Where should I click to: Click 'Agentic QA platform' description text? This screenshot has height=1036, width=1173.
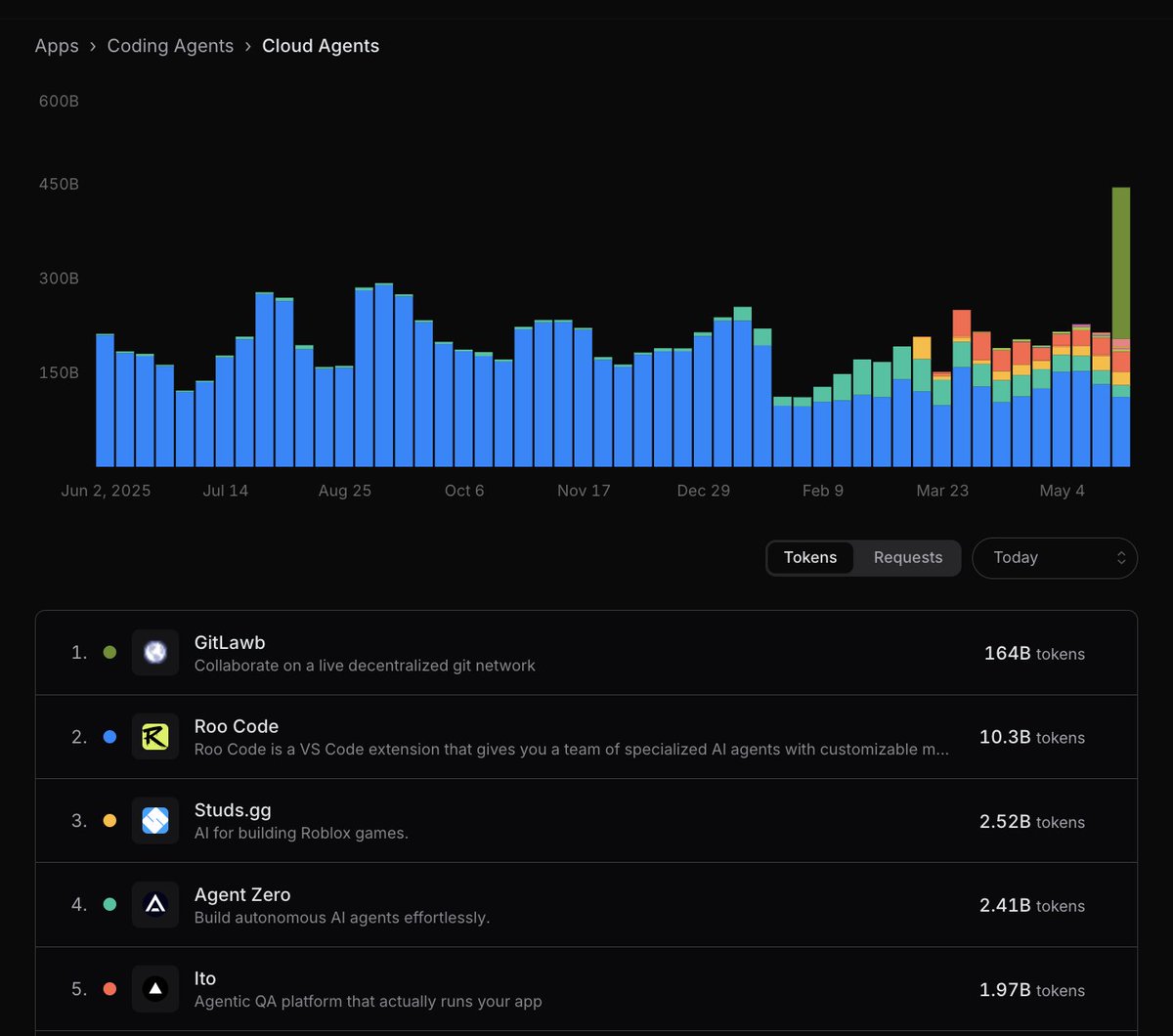368,1002
